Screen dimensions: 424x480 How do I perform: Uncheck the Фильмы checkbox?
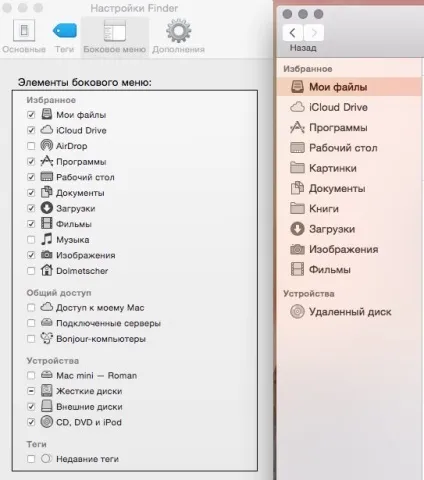(31, 224)
